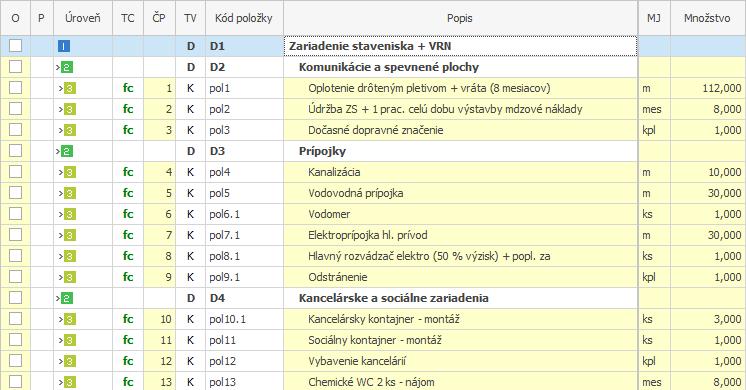Click Kancelársky kontajner - montáž cell
This screenshot has width=746, height=390.
(x=461, y=319)
